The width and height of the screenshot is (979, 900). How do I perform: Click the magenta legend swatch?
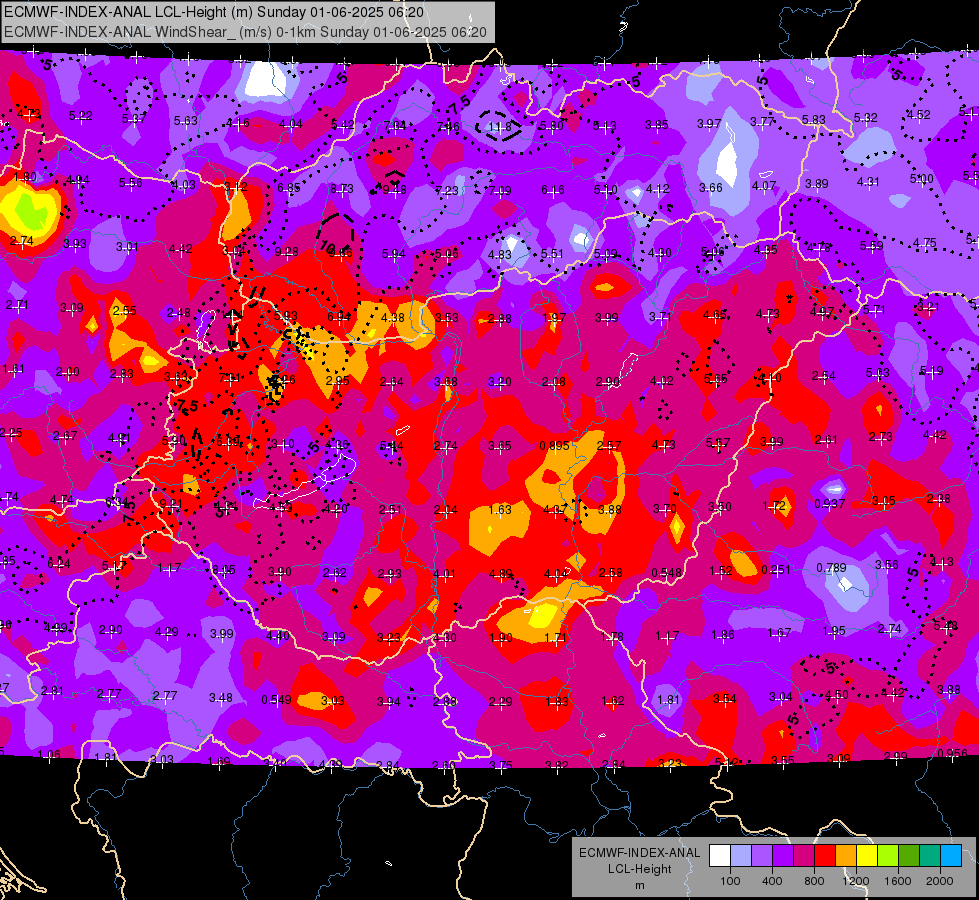tap(804, 856)
